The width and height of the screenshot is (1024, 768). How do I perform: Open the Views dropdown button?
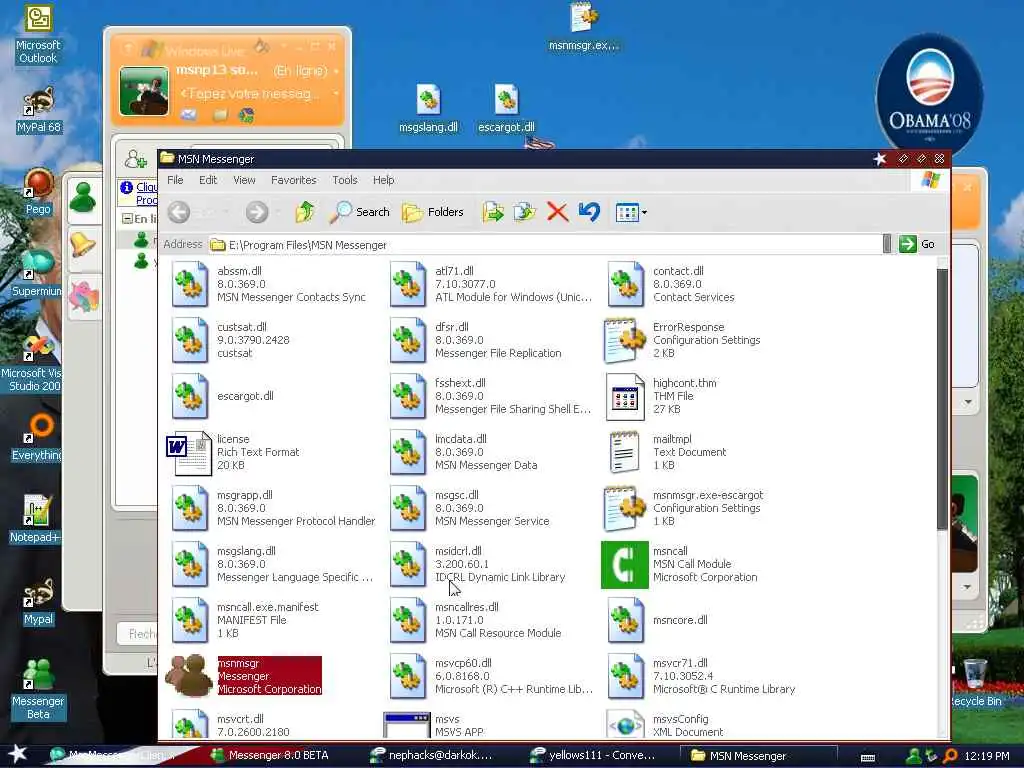631,212
